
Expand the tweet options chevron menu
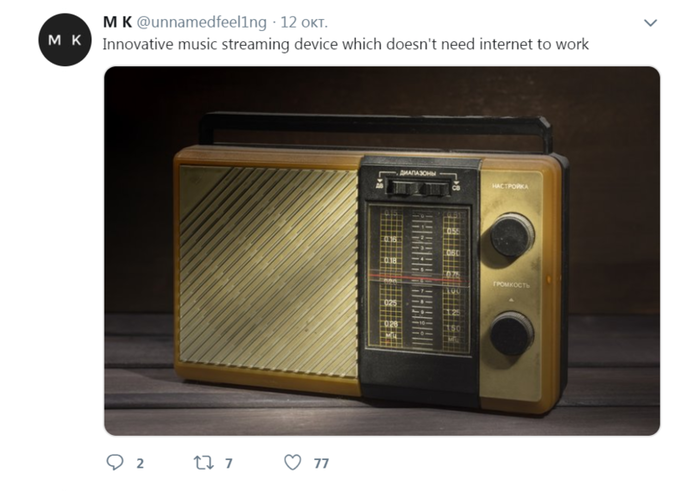pos(650,23)
